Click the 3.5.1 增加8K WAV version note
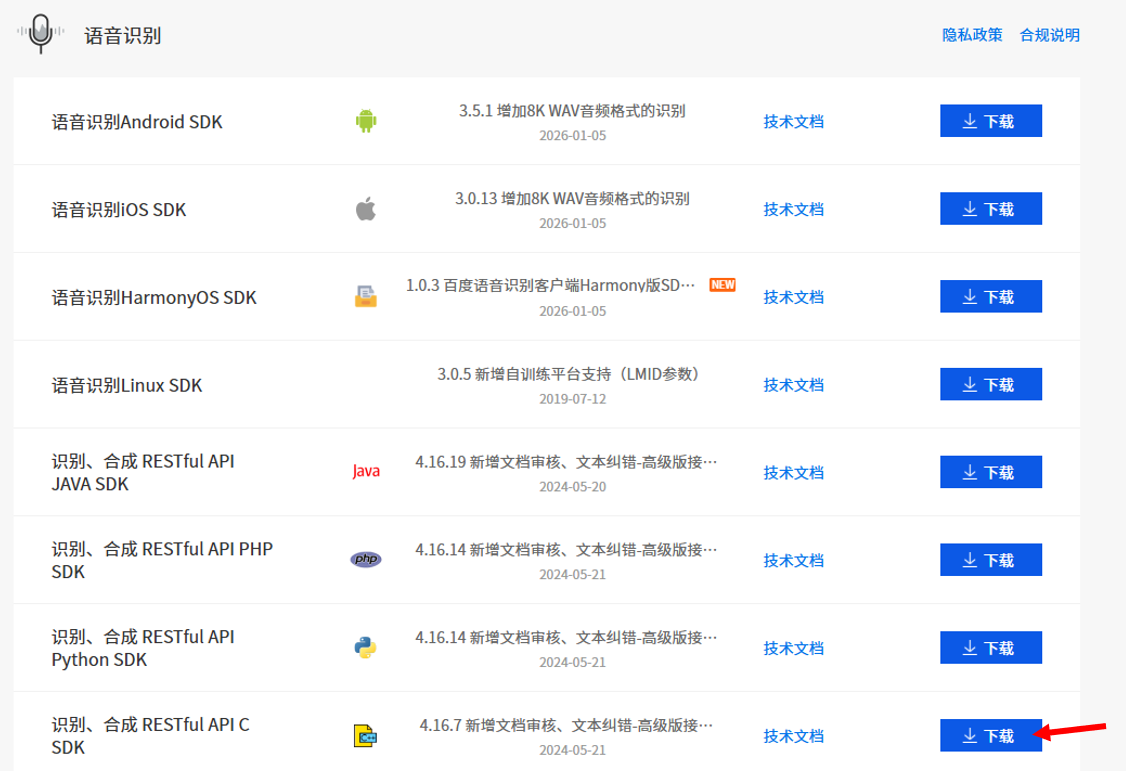Viewport: 1126px width, 771px height. click(x=572, y=111)
